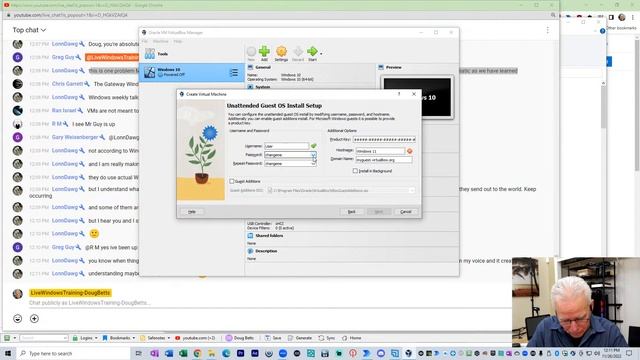Click the plus icon below chat input
The height and width of the screenshot is (360, 640).
point(34,318)
